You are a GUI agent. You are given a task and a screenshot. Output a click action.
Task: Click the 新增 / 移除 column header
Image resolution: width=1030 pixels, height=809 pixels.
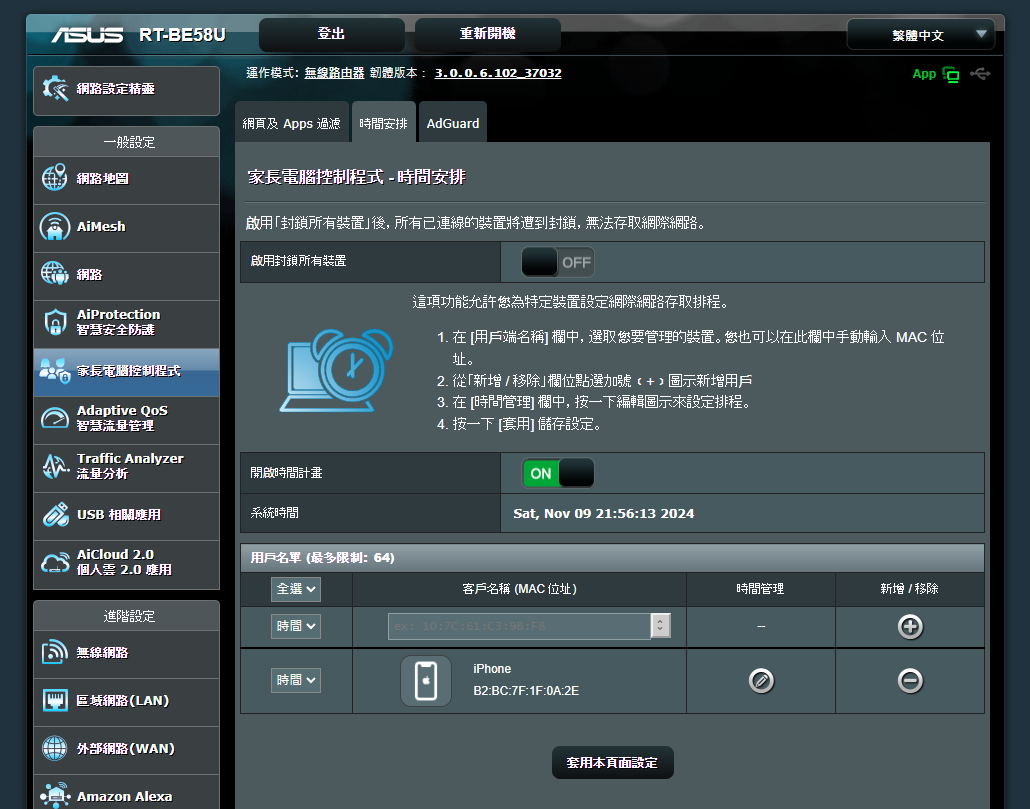click(x=909, y=589)
